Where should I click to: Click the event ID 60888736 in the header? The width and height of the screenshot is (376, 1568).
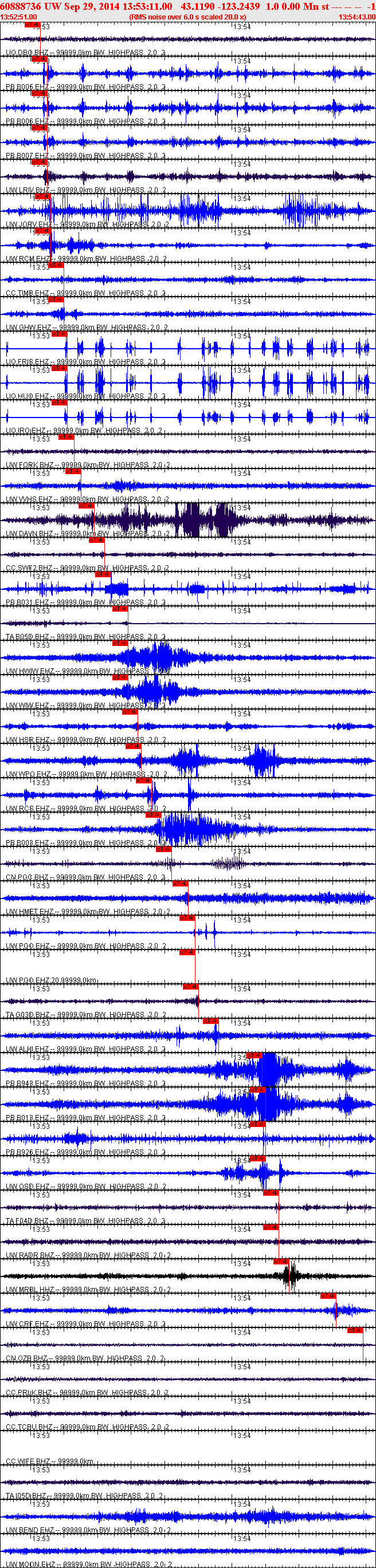(21, 6)
